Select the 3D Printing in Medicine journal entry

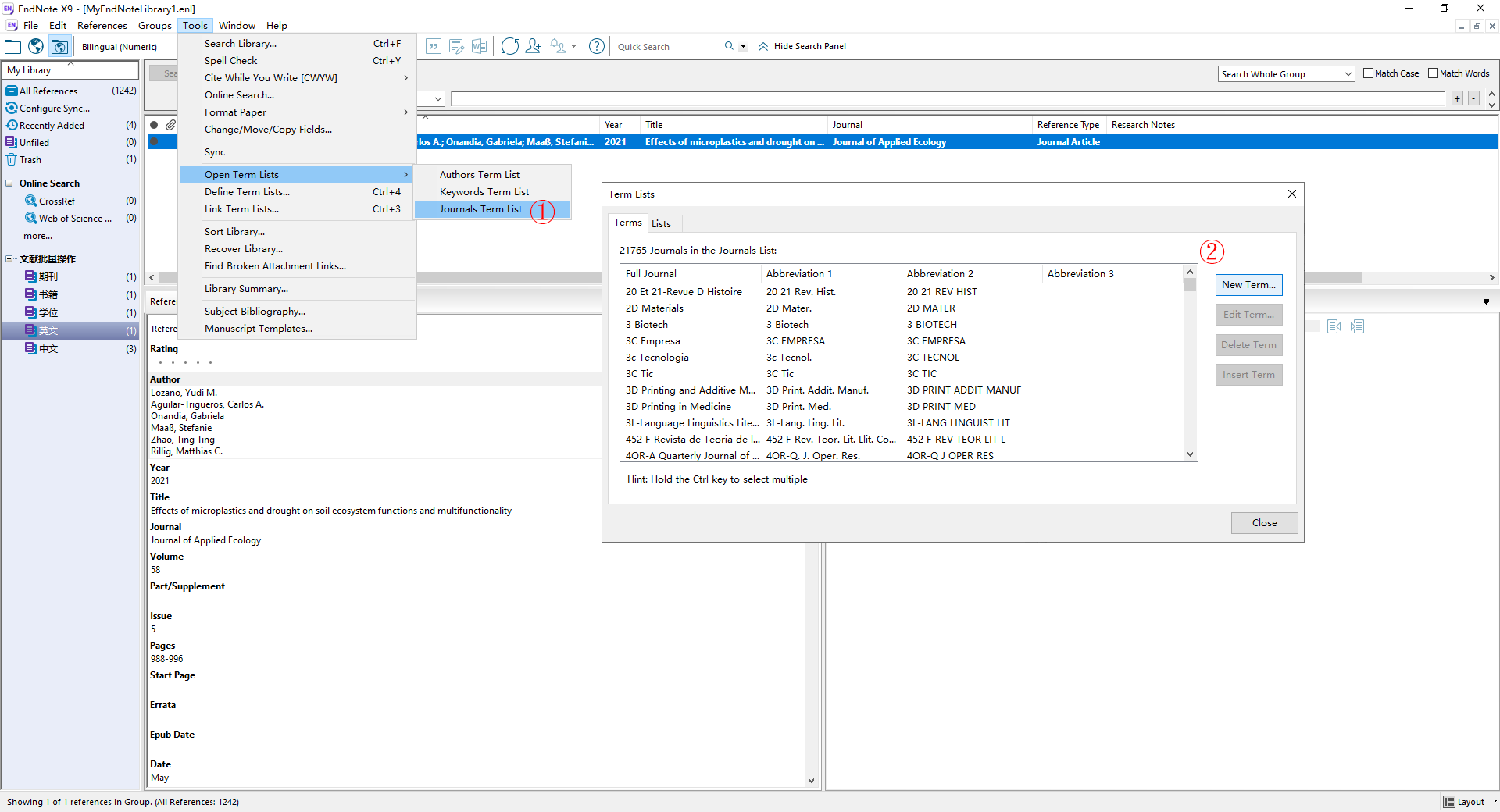point(678,407)
